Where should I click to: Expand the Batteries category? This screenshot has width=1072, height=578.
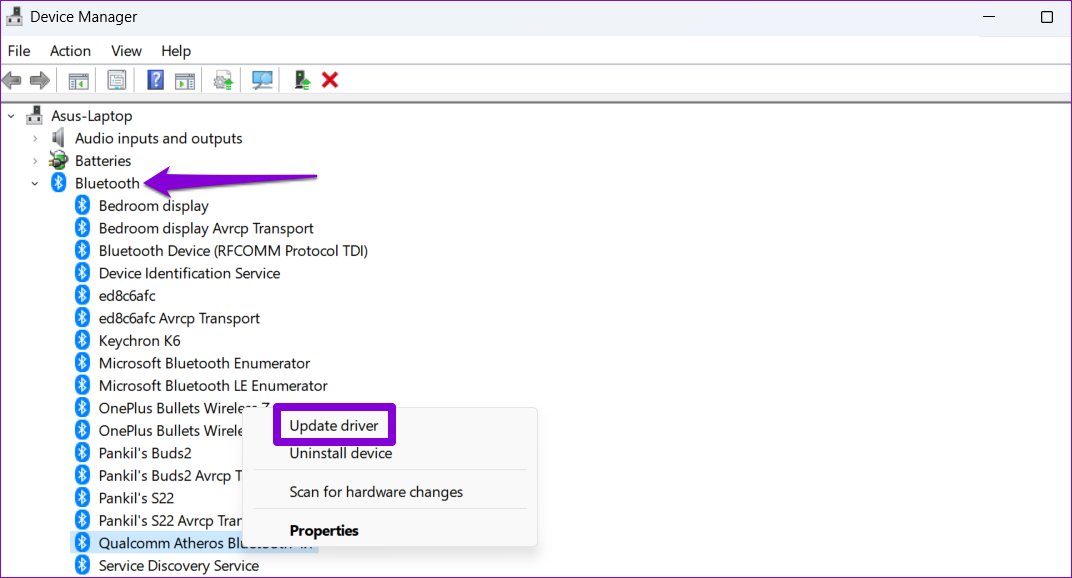tap(35, 161)
